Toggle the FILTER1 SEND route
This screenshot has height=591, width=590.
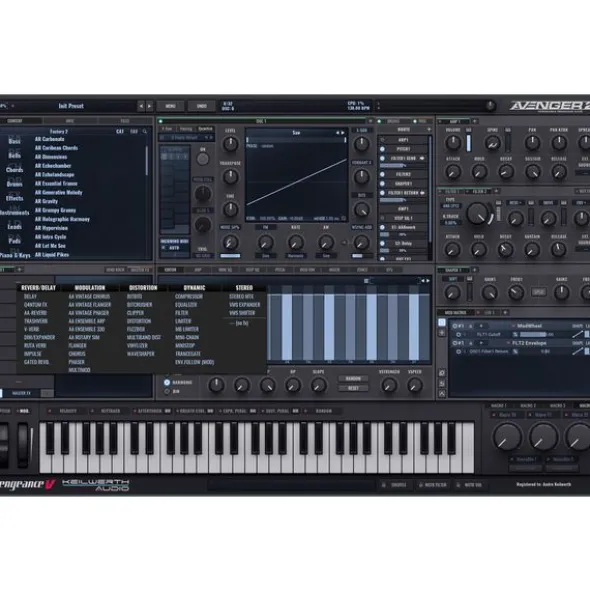(382, 158)
